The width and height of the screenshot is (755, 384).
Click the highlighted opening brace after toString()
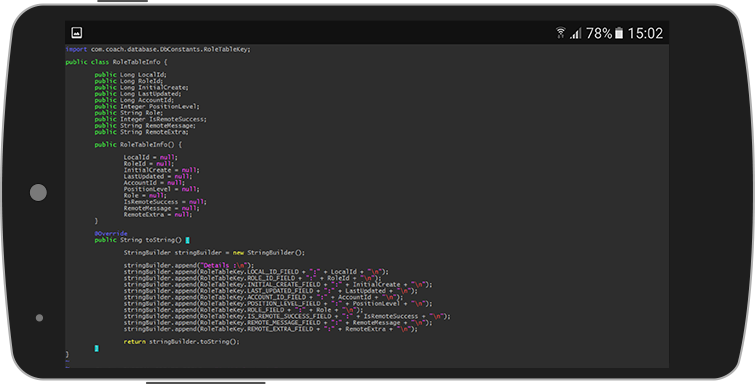[x=187, y=240]
